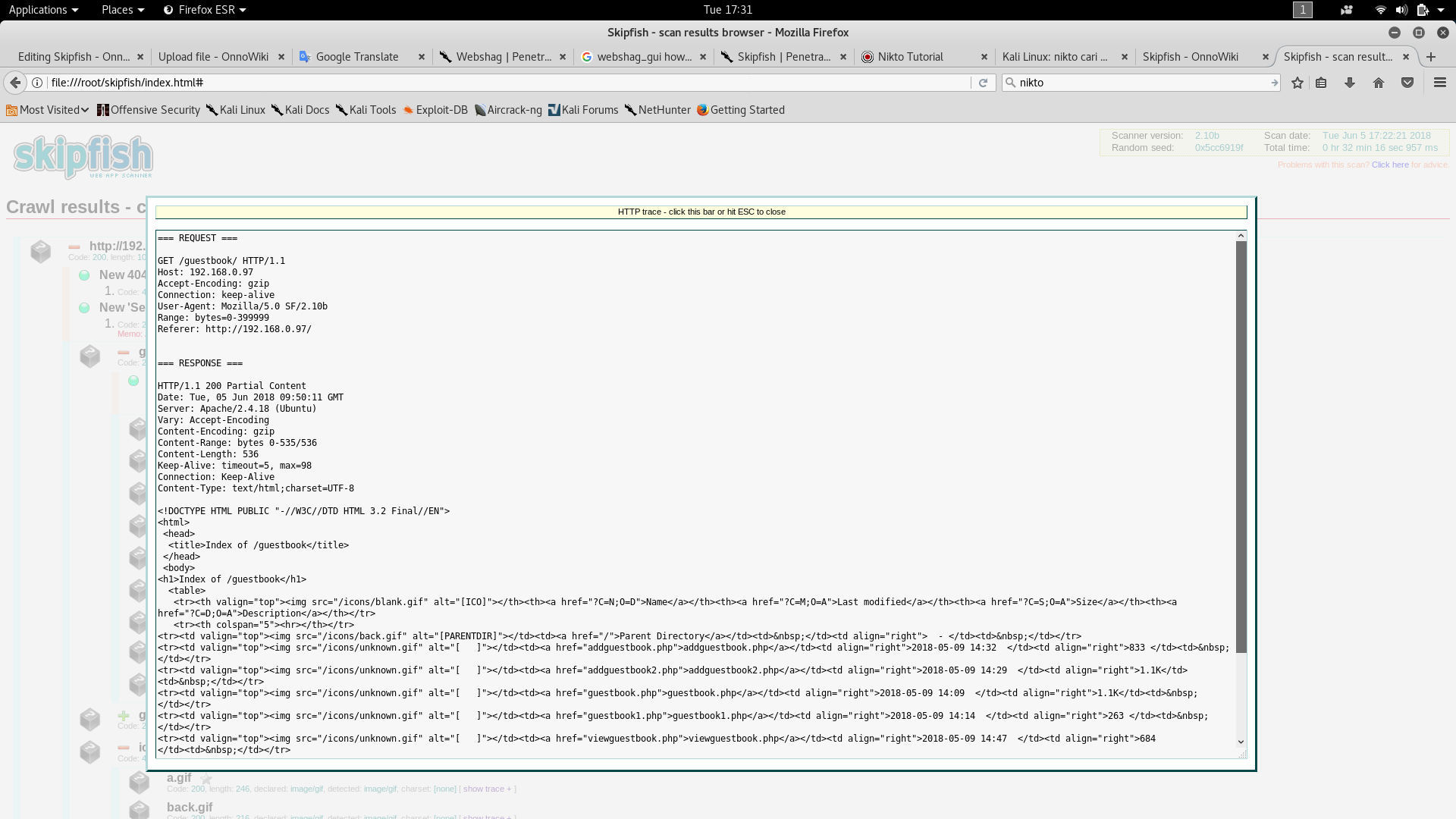Bookmark this page with the star icon
Screen dimensions: 1456x819
pyautogui.click(x=1298, y=83)
